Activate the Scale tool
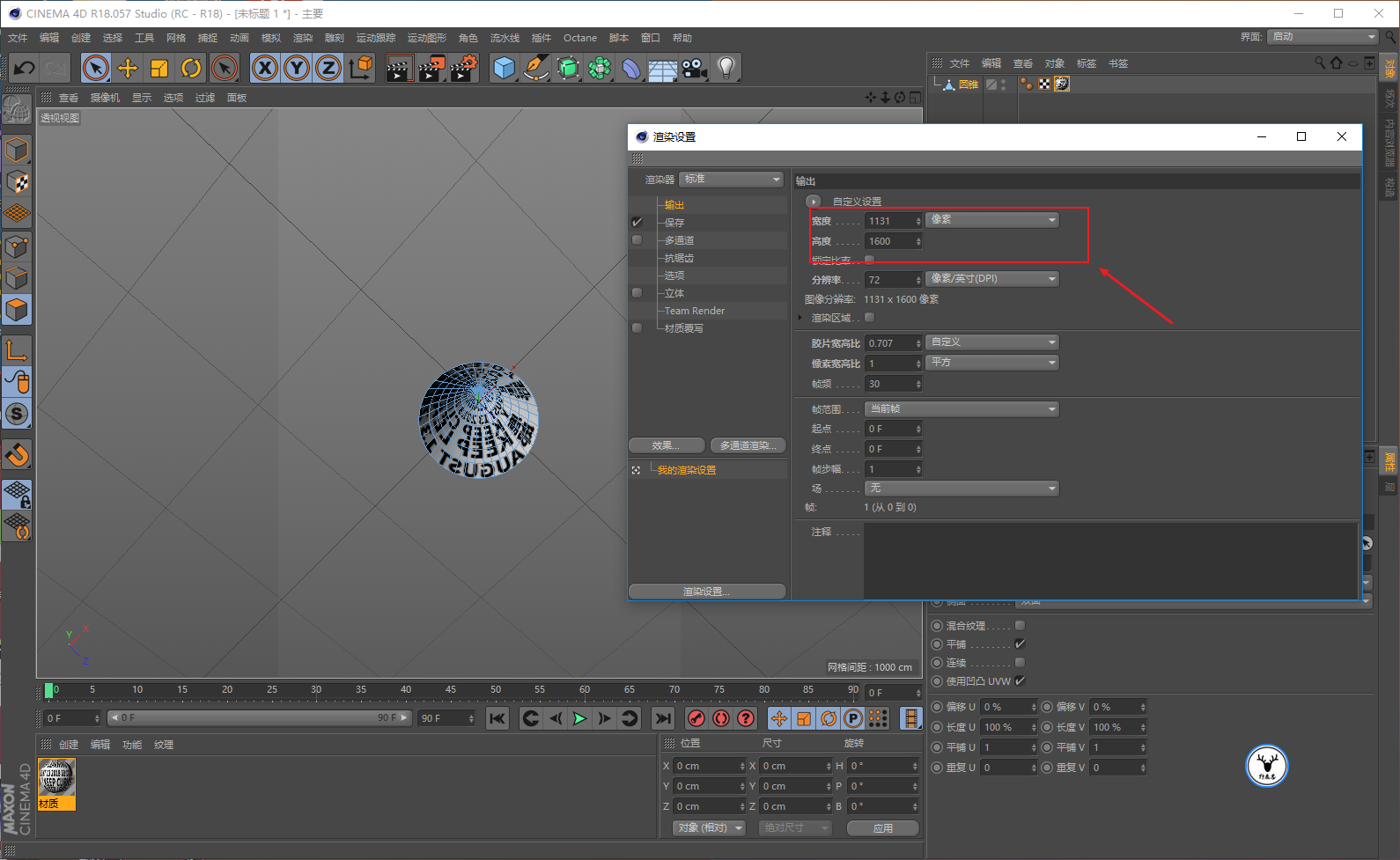 (x=159, y=68)
